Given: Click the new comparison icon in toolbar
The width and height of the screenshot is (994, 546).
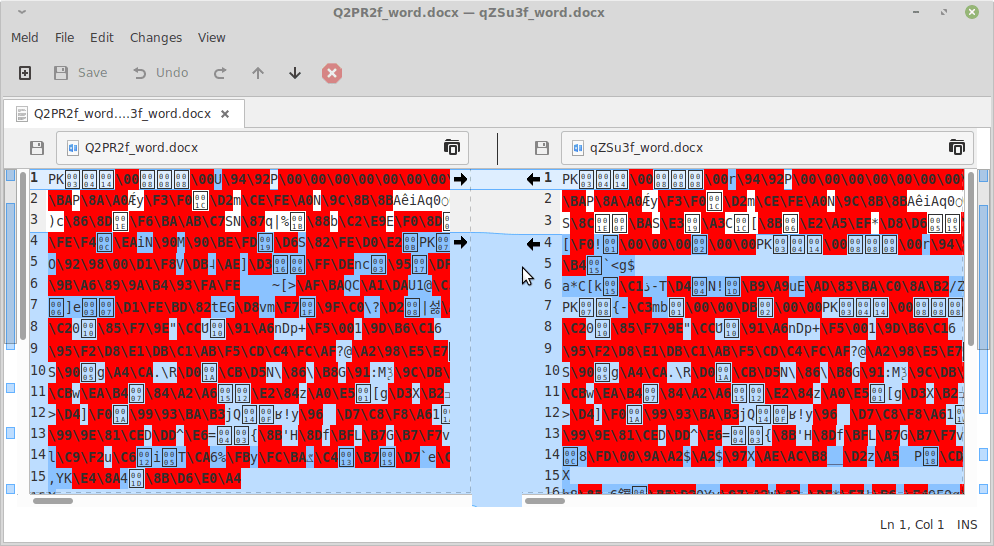Looking at the screenshot, I should pyautogui.click(x=25, y=73).
